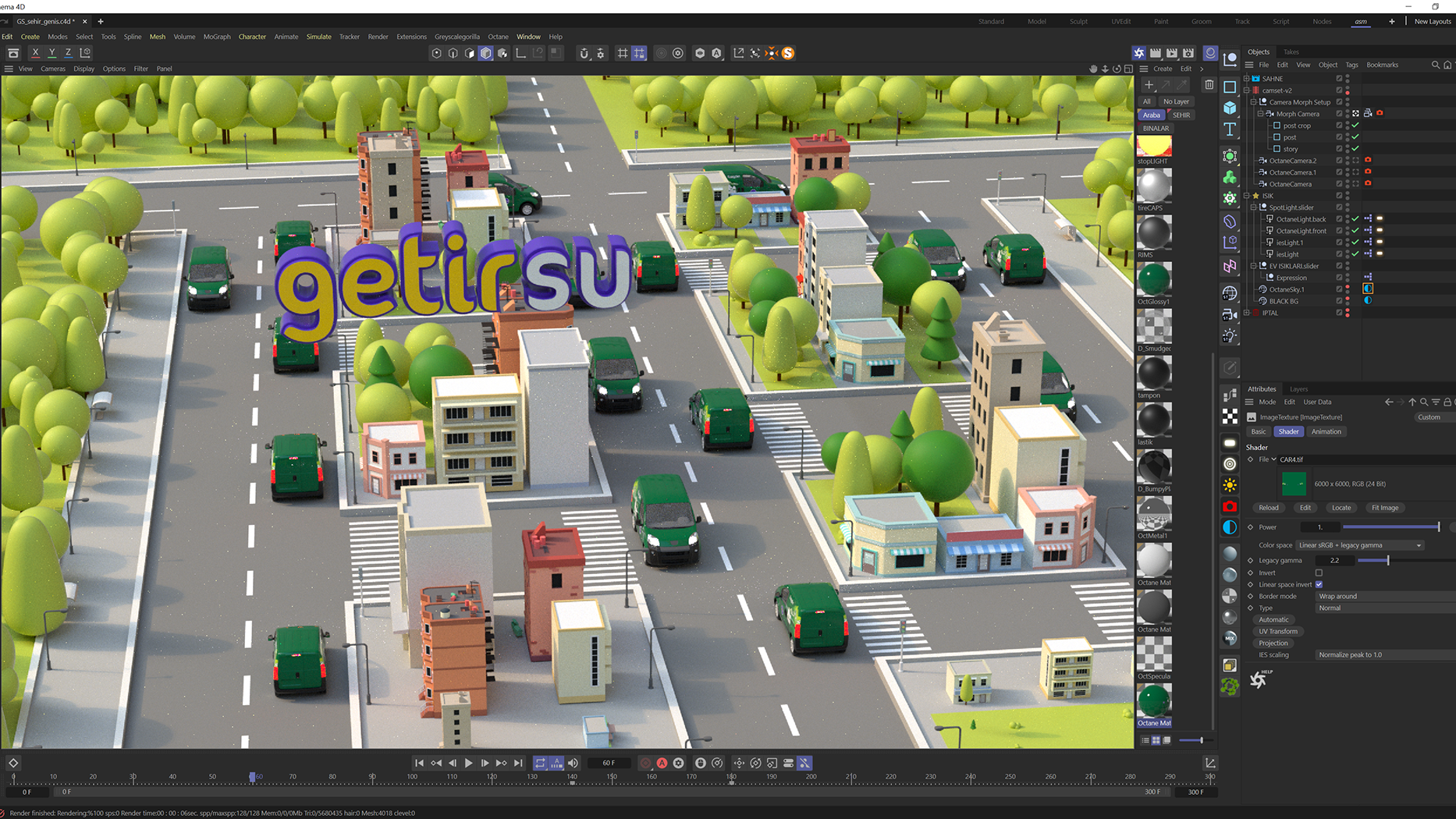Viewport: 1456px width, 819px height.
Task: Uncheck Linear space invert checkbox
Action: point(1319,584)
